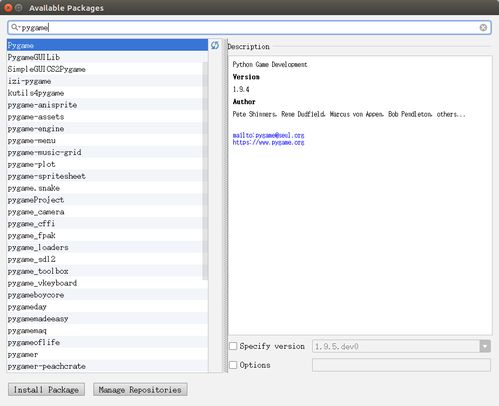Image resolution: width=499 pixels, height=406 pixels.
Task: Select the pygame_cffi package
Action: click(x=107, y=224)
